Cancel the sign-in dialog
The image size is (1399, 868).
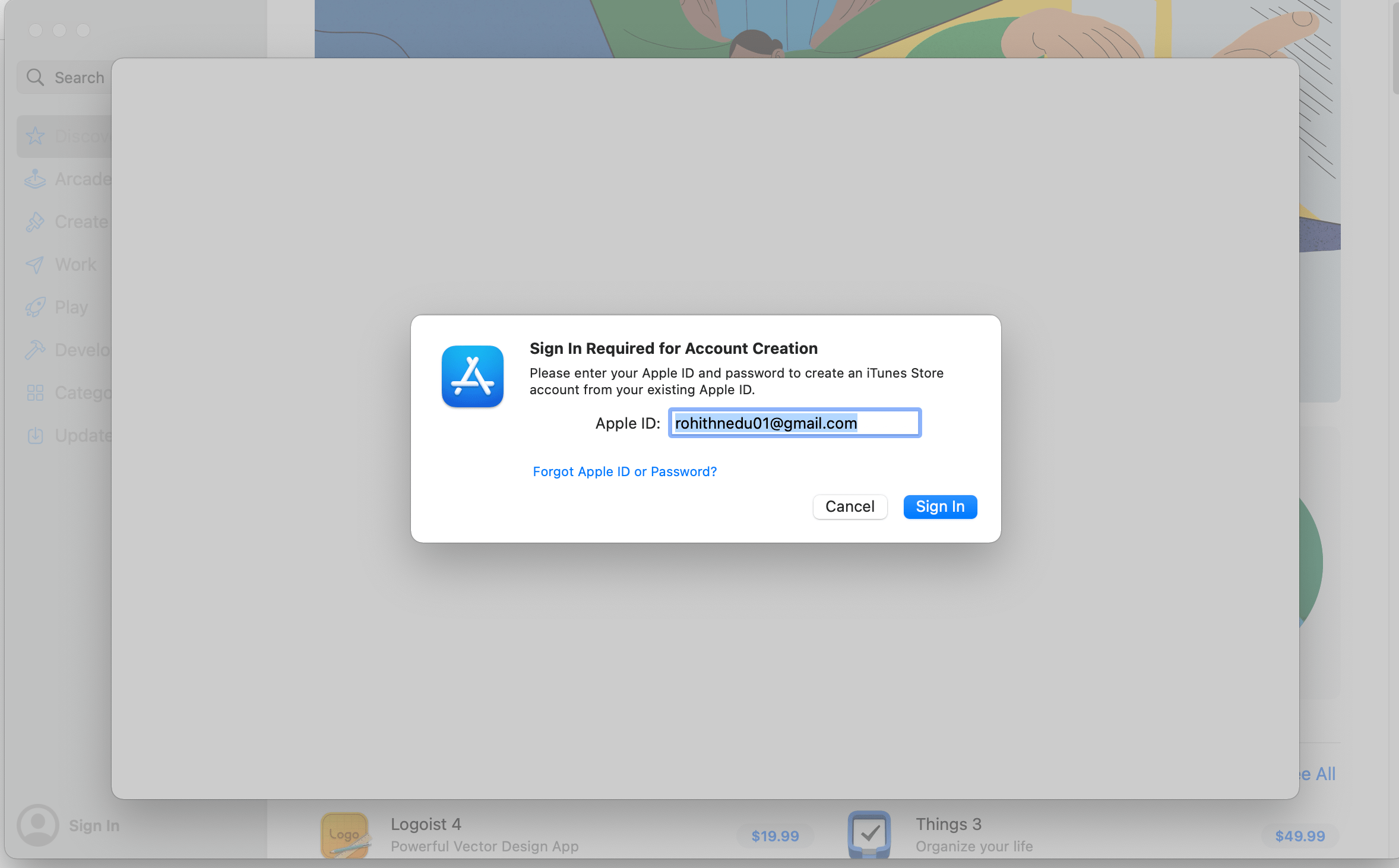pyautogui.click(x=849, y=506)
